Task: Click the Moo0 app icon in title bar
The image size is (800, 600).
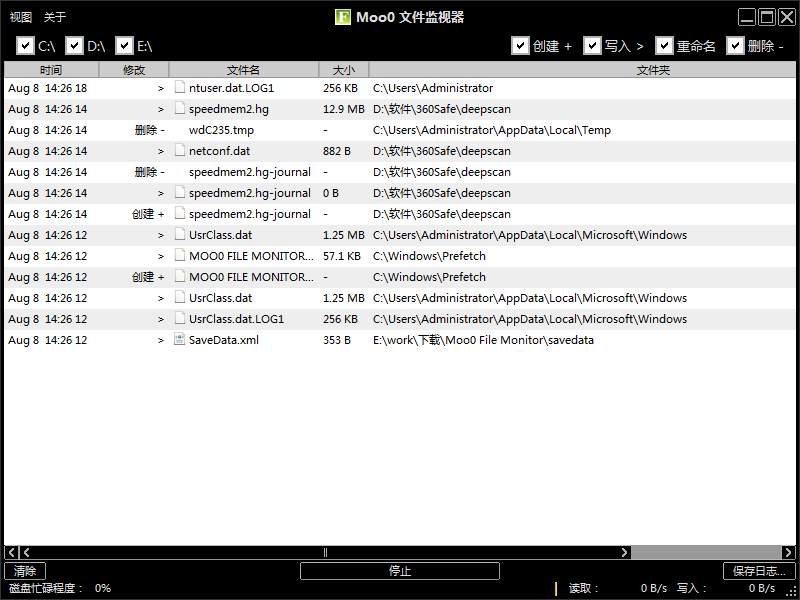Action: click(343, 17)
